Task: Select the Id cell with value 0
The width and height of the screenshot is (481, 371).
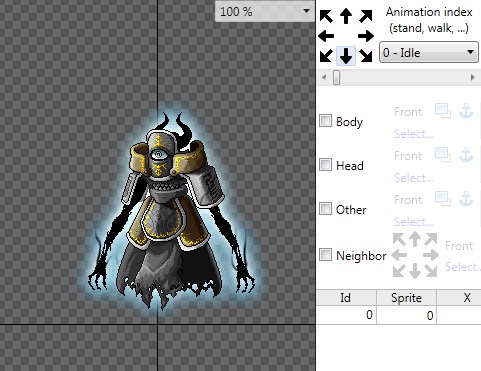Action: click(346, 315)
